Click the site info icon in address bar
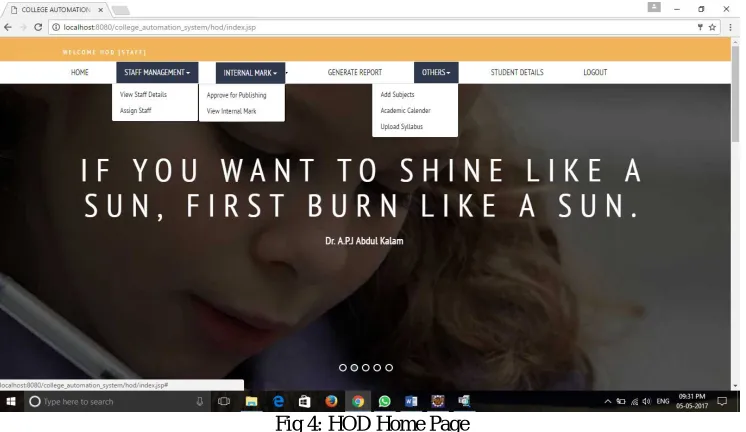 click(x=56, y=27)
